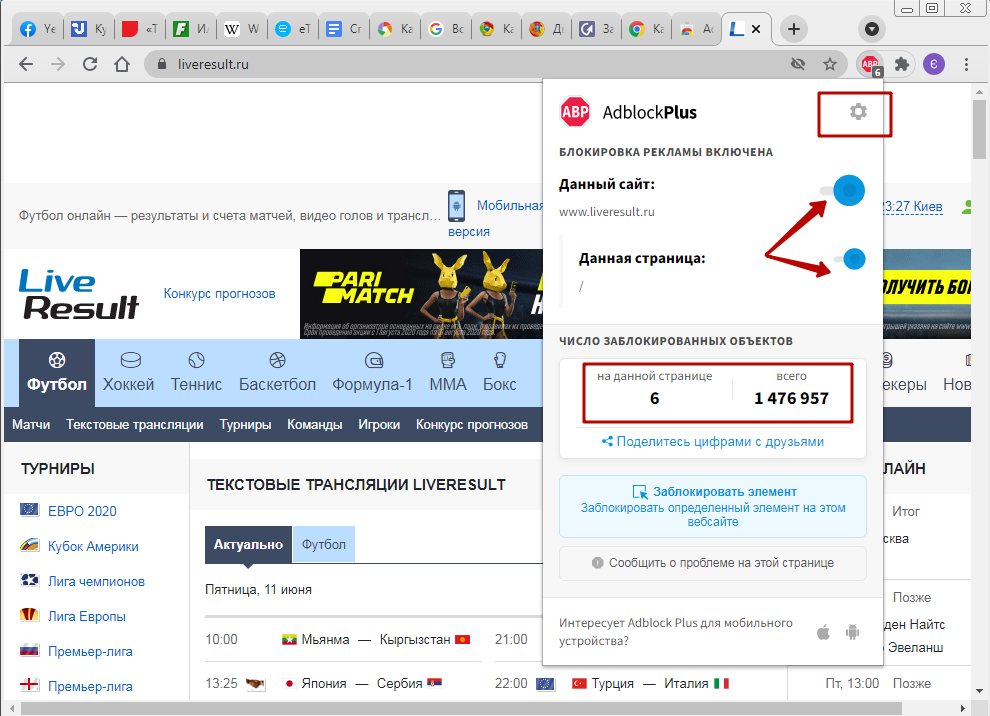Open the Extensions puzzle icon
The height and width of the screenshot is (716, 990).
[902, 64]
